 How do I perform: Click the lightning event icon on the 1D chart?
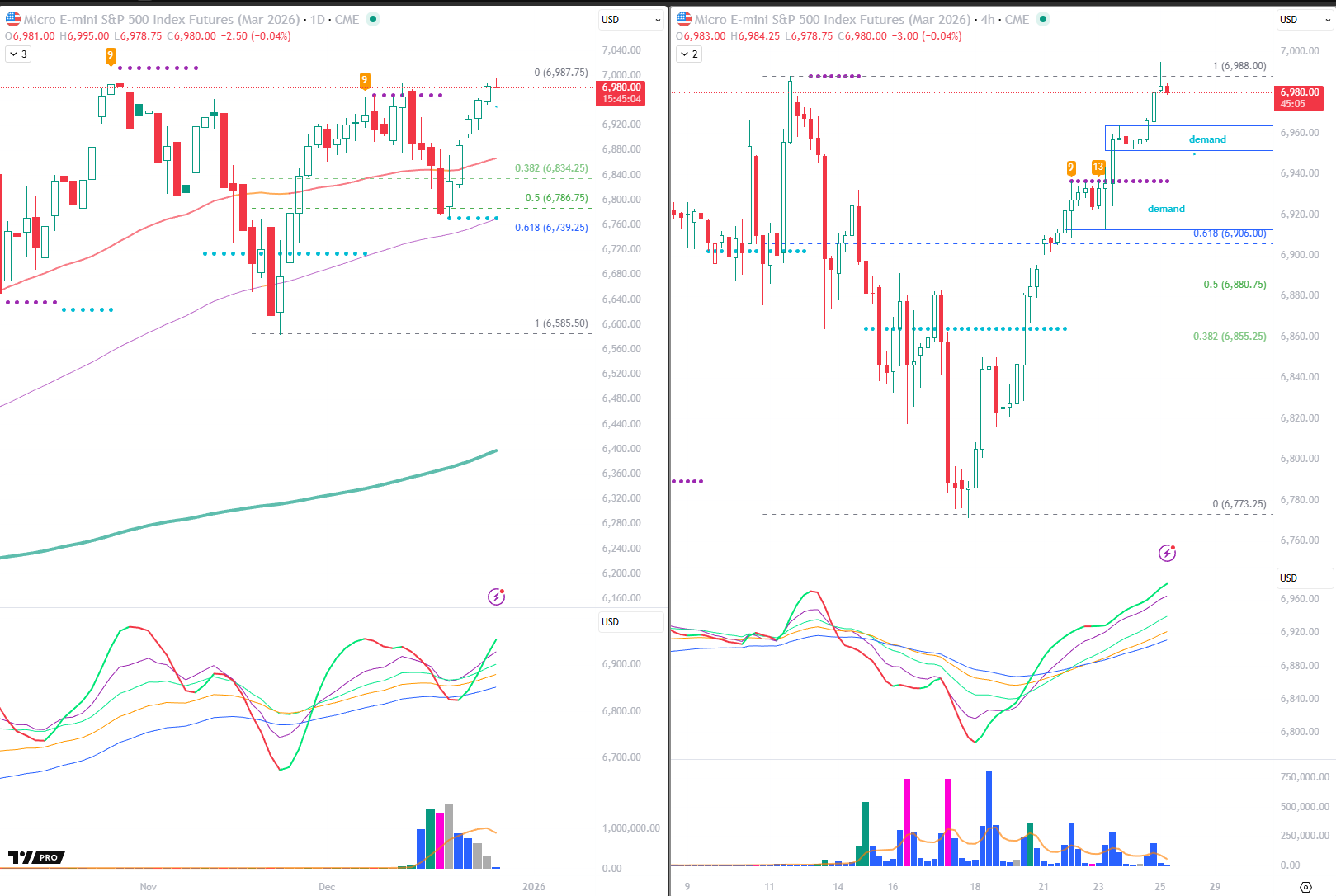[496, 597]
